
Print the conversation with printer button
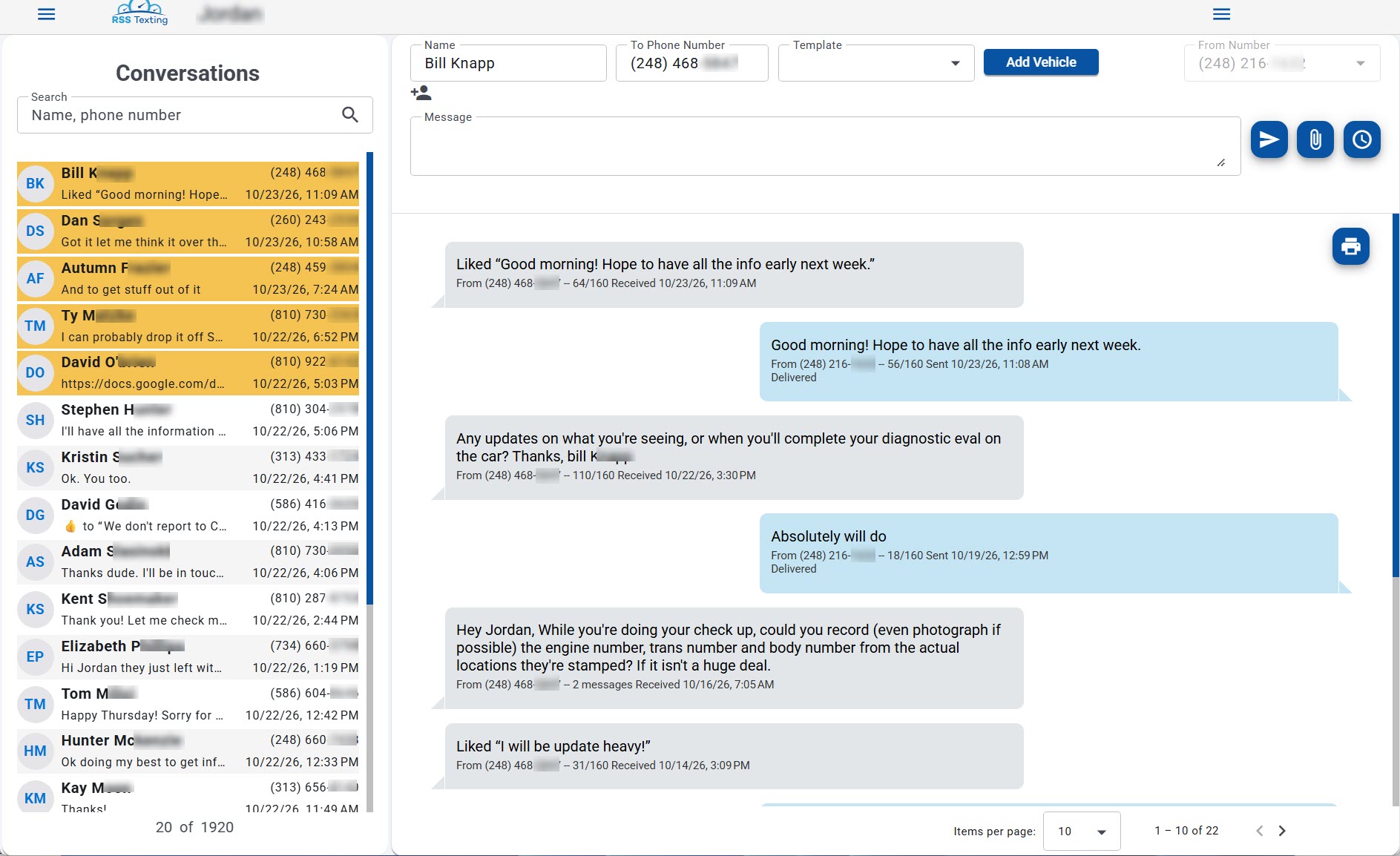(1350, 246)
